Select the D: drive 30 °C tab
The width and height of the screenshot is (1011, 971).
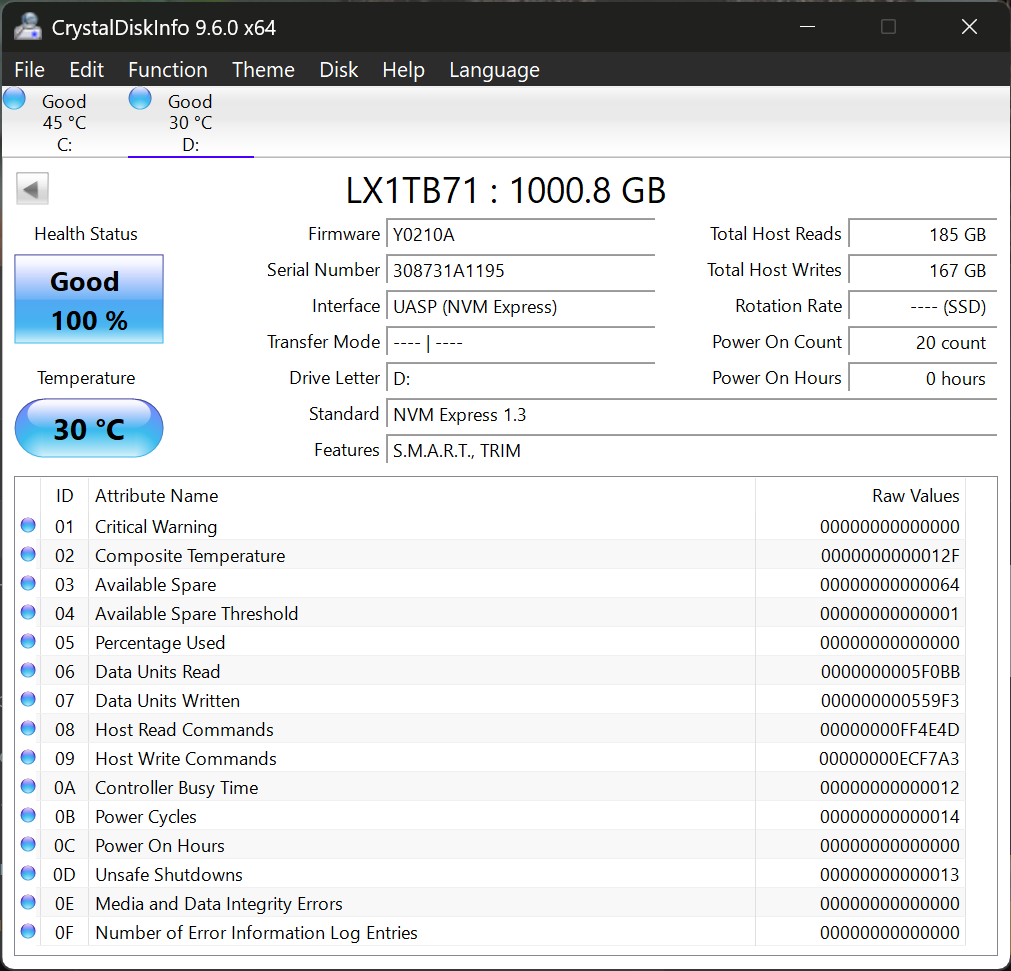[x=190, y=122]
